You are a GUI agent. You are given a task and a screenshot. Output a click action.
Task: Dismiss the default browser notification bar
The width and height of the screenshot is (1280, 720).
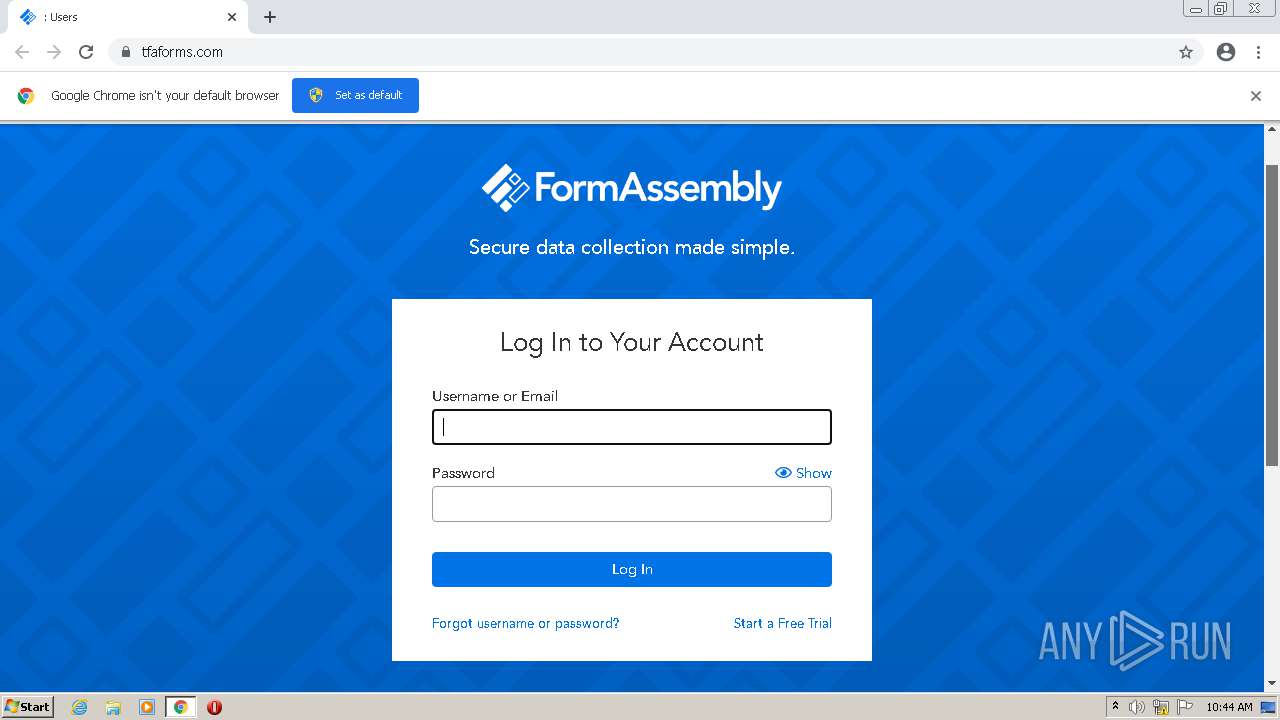(x=1256, y=96)
